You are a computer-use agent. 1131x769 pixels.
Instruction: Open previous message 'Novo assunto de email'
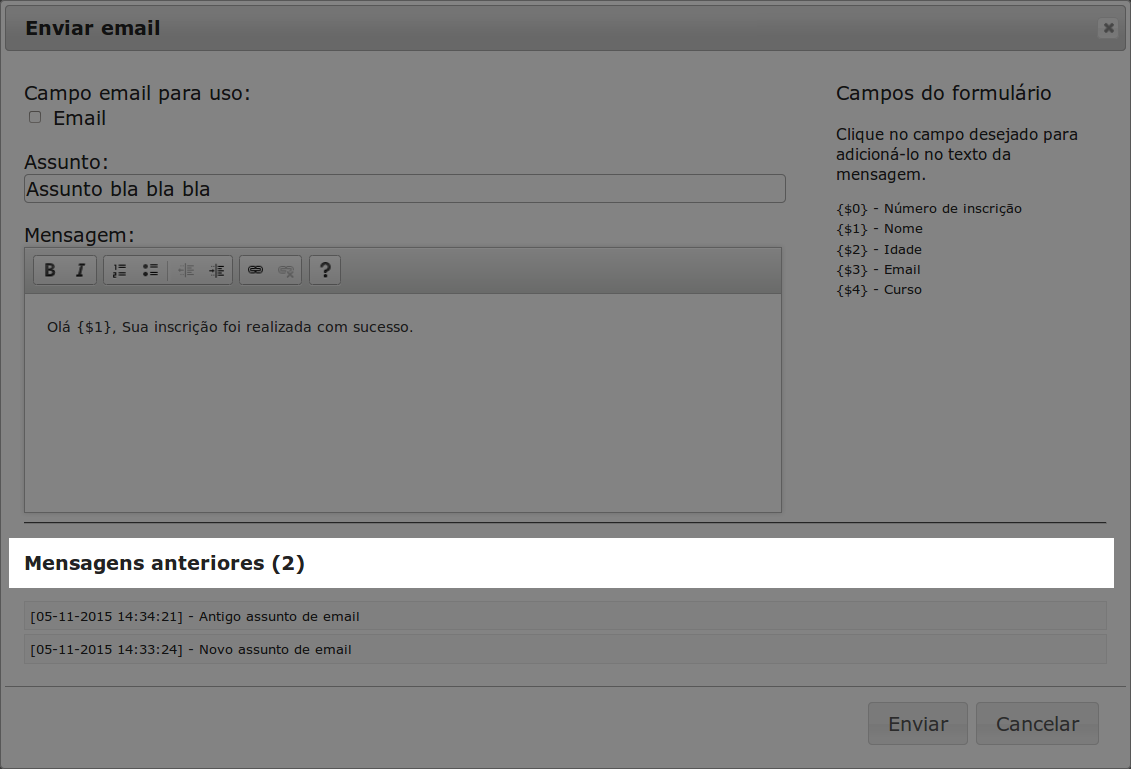coord(565,649)
